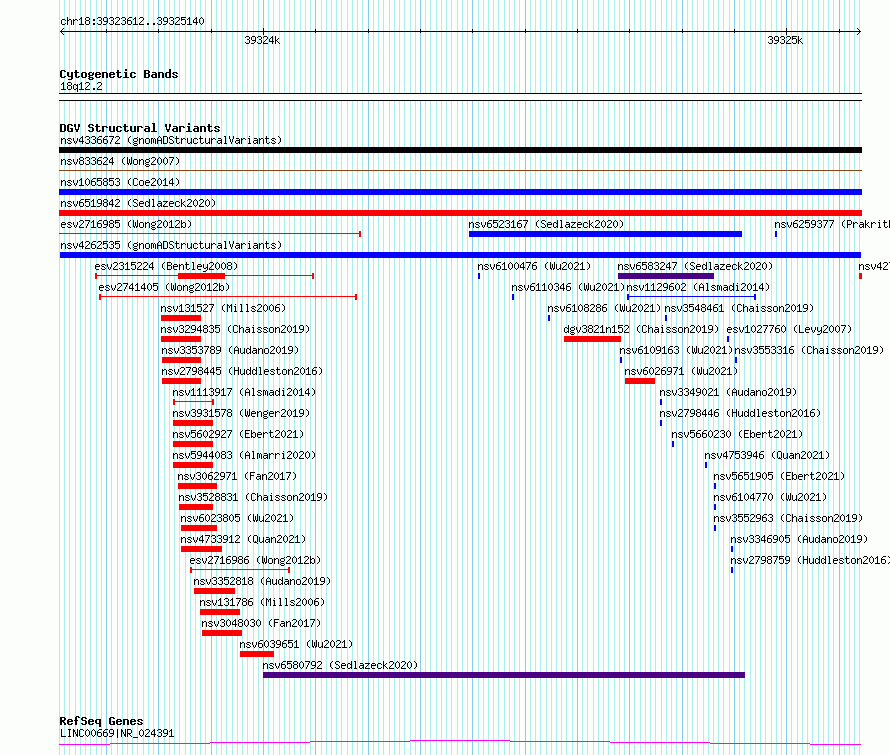Select nsv3352818 (Audano2019) variant label

[262, 581]
